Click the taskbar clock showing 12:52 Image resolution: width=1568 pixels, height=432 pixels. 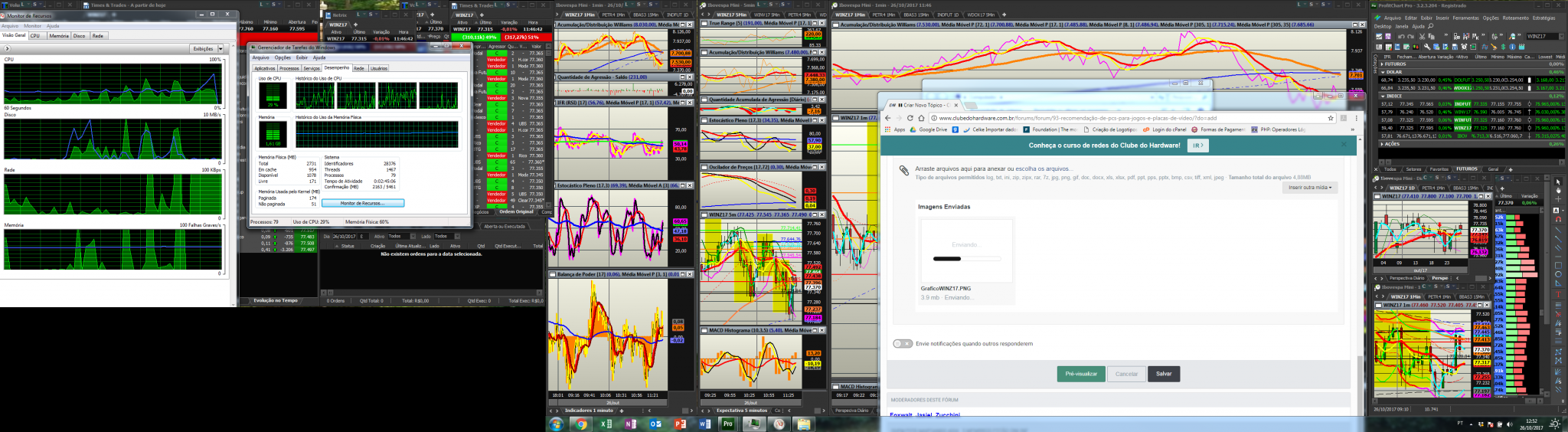[1531, 424]
